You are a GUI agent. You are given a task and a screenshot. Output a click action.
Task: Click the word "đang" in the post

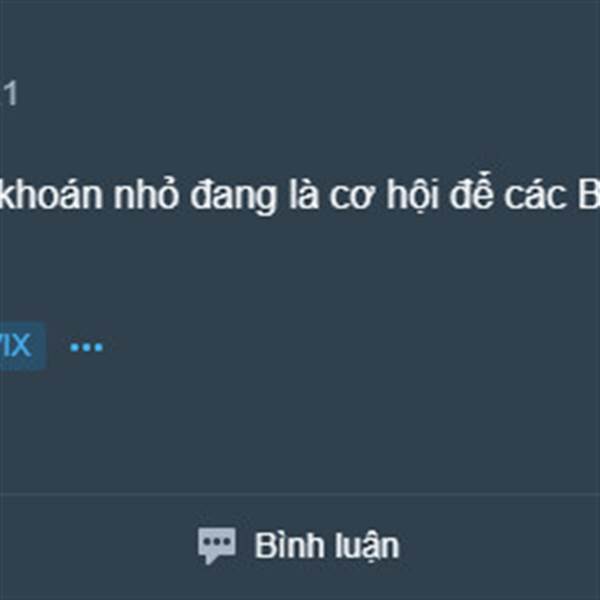tap(234, 197)
